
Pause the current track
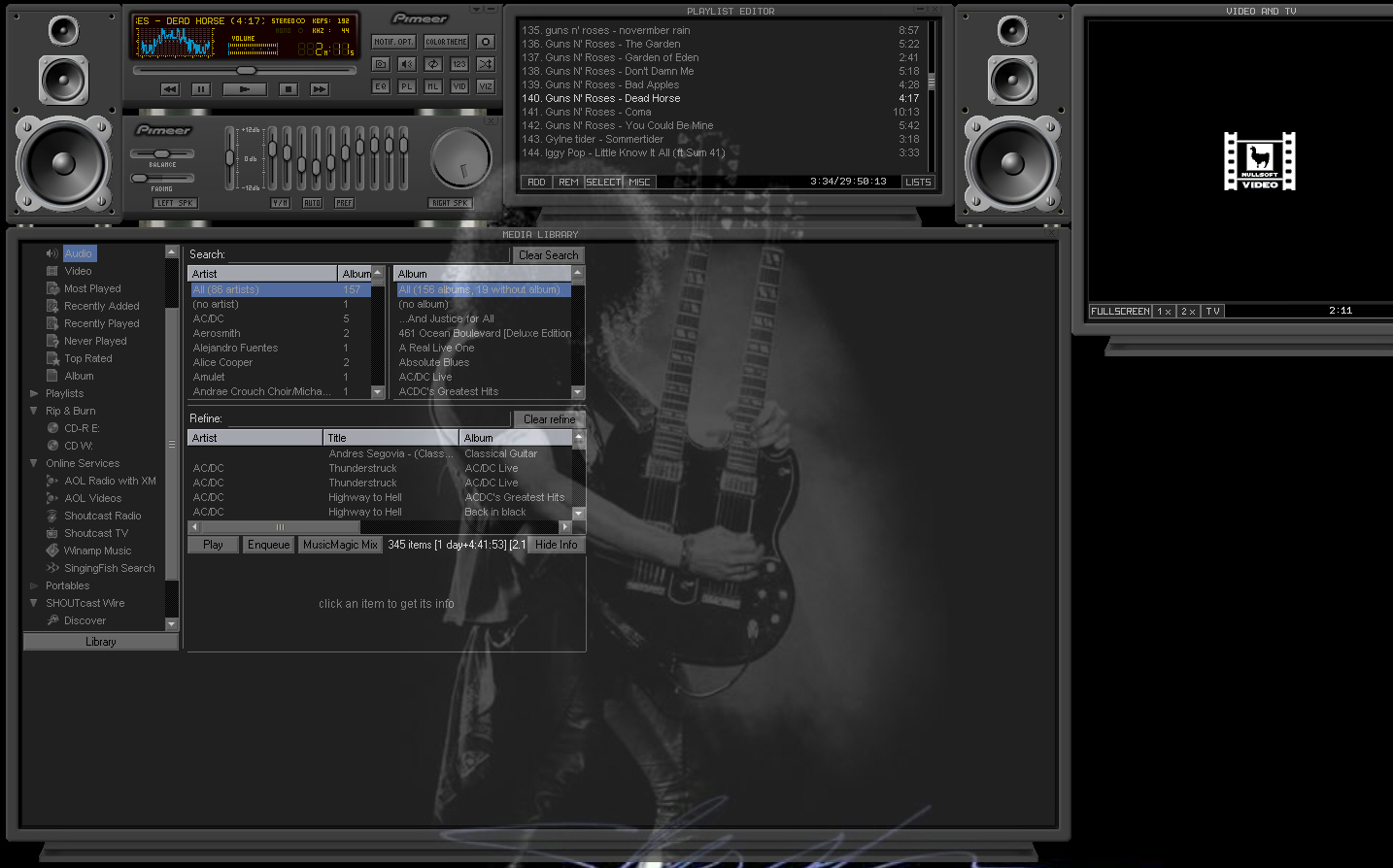[201, 89]
